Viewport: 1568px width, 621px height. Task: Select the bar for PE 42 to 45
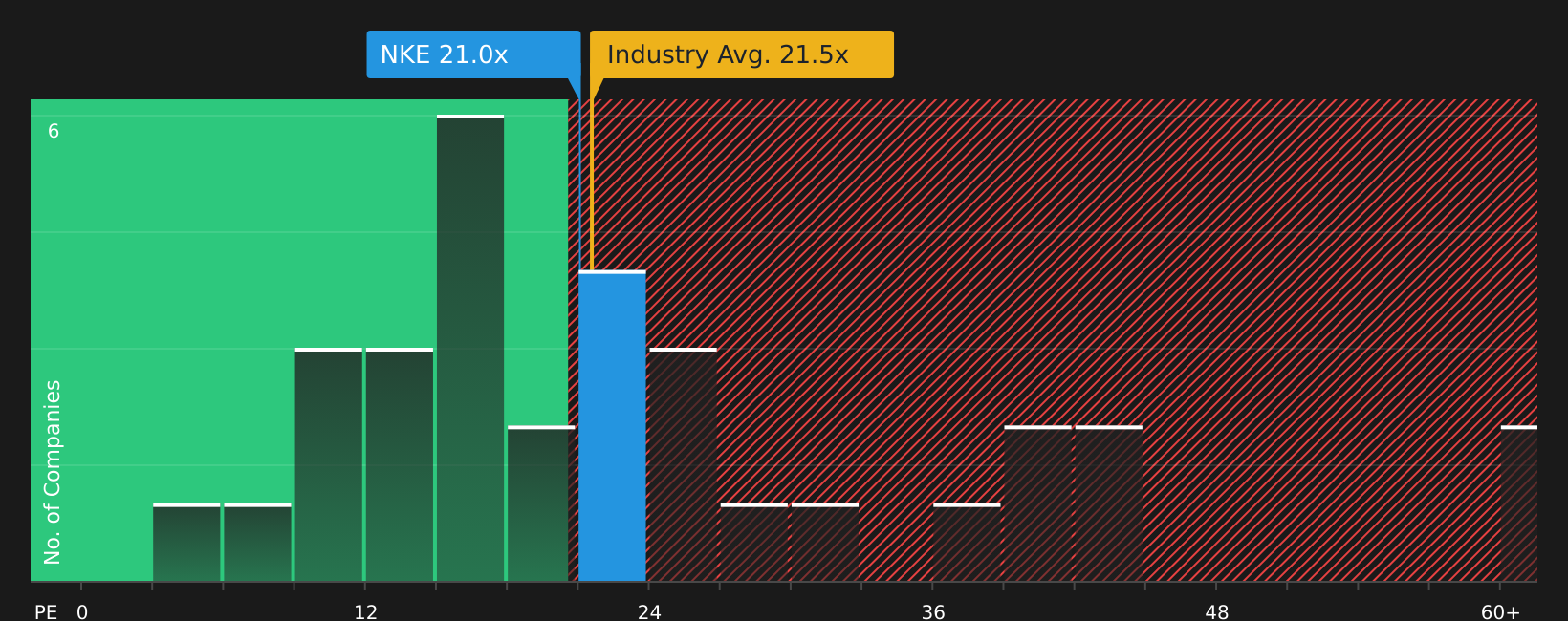click(1109, 503)
